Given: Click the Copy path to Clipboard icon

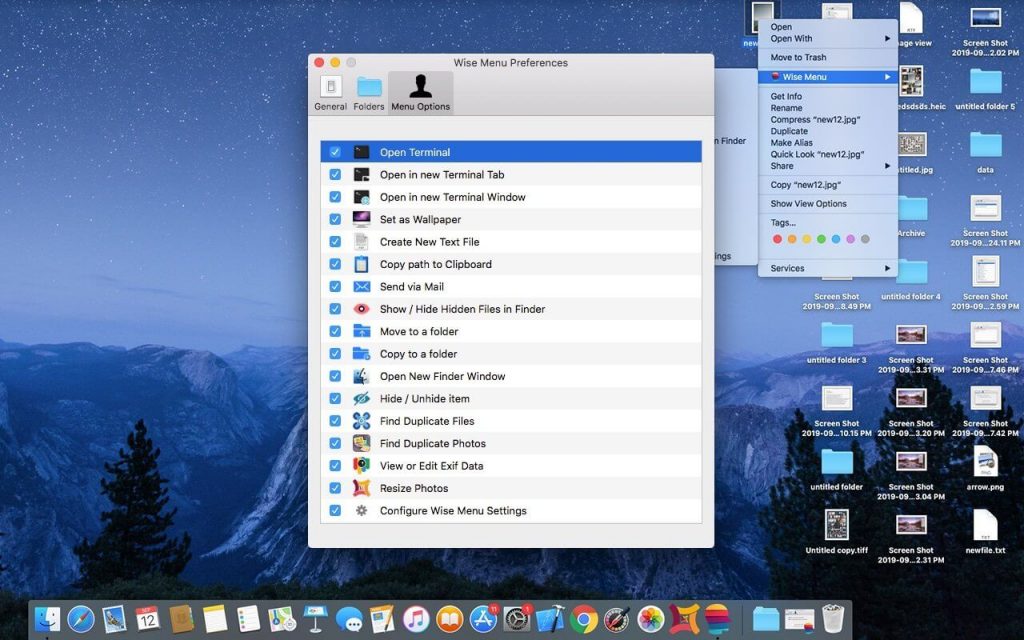Looking at the screenshot, I should point(361,264).
